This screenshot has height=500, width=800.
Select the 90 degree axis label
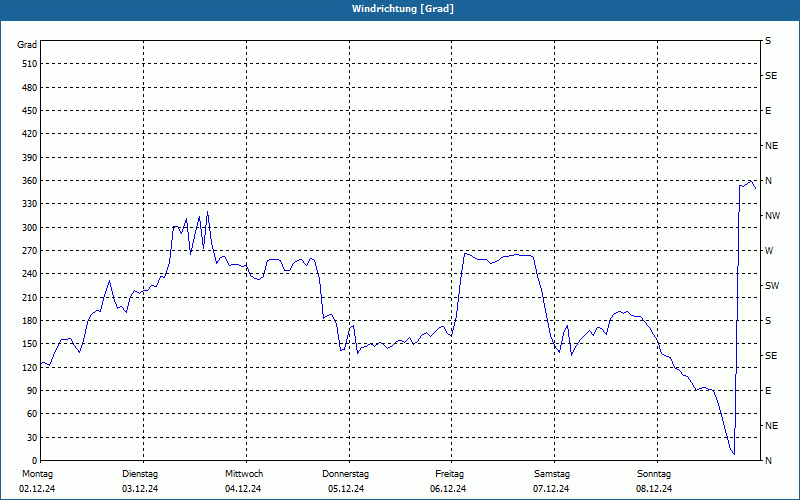tap(32, 390)
